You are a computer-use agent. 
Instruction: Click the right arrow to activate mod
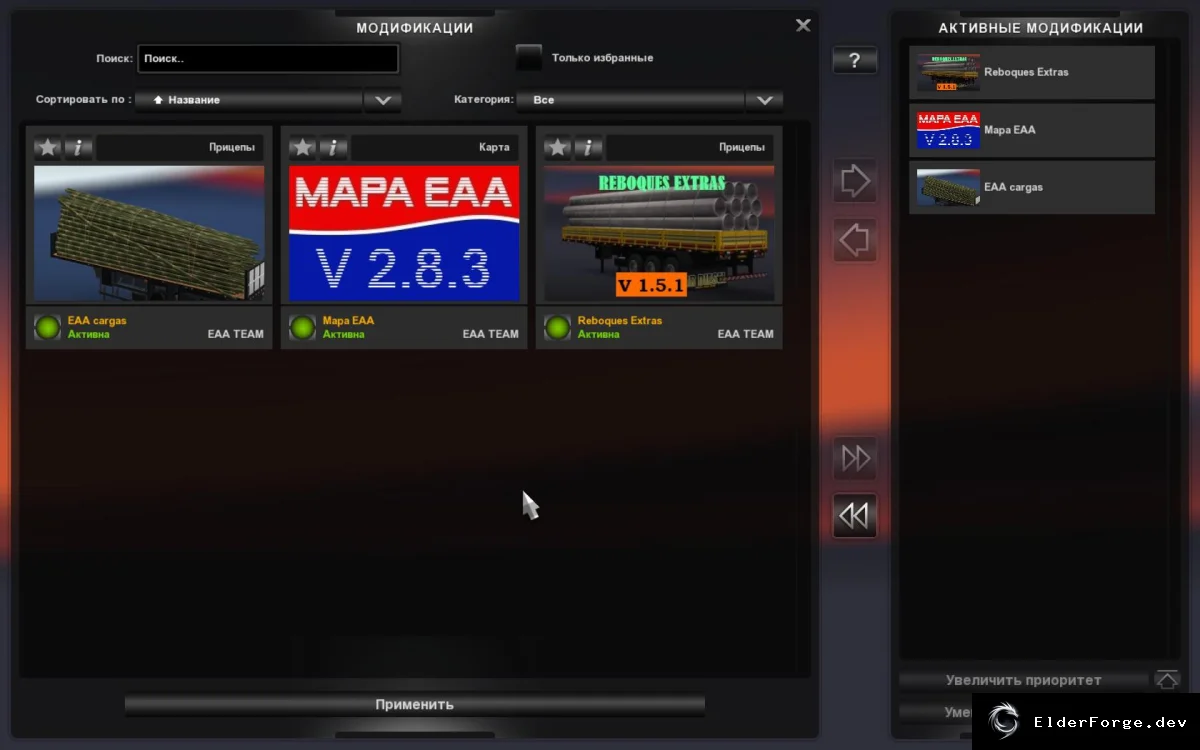coord(855,181)
